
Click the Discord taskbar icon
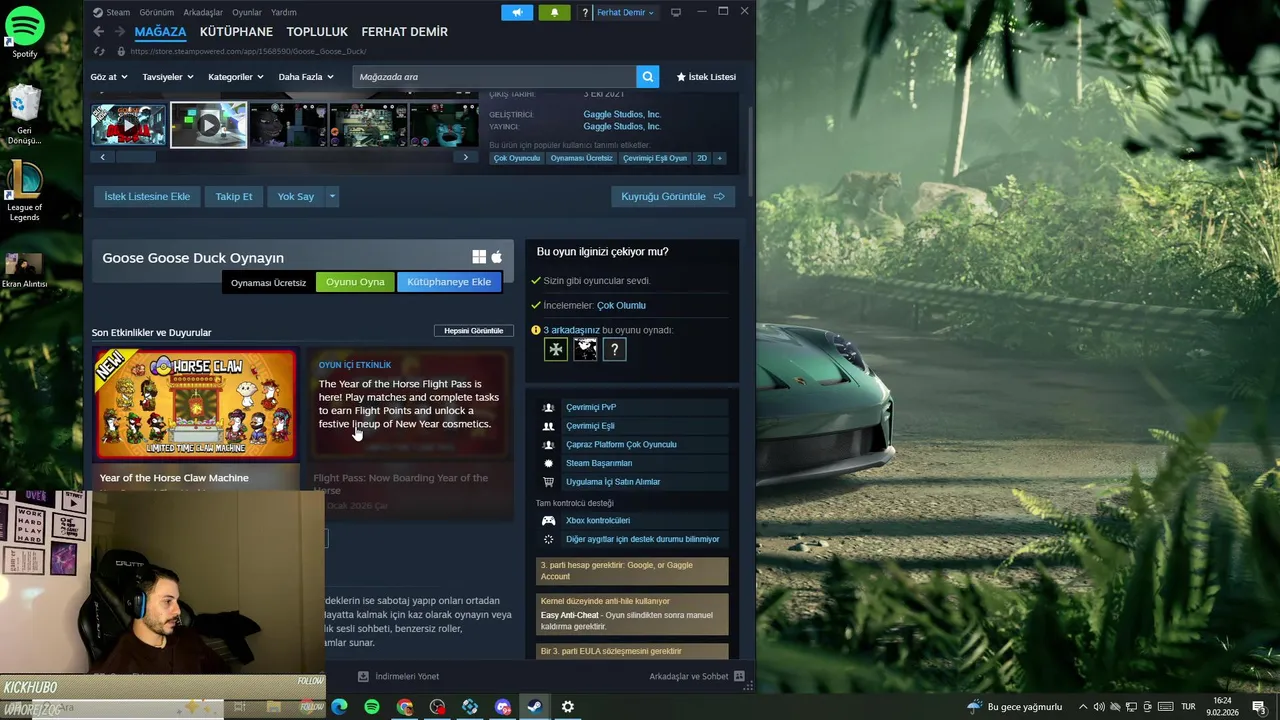click(503, 707)
